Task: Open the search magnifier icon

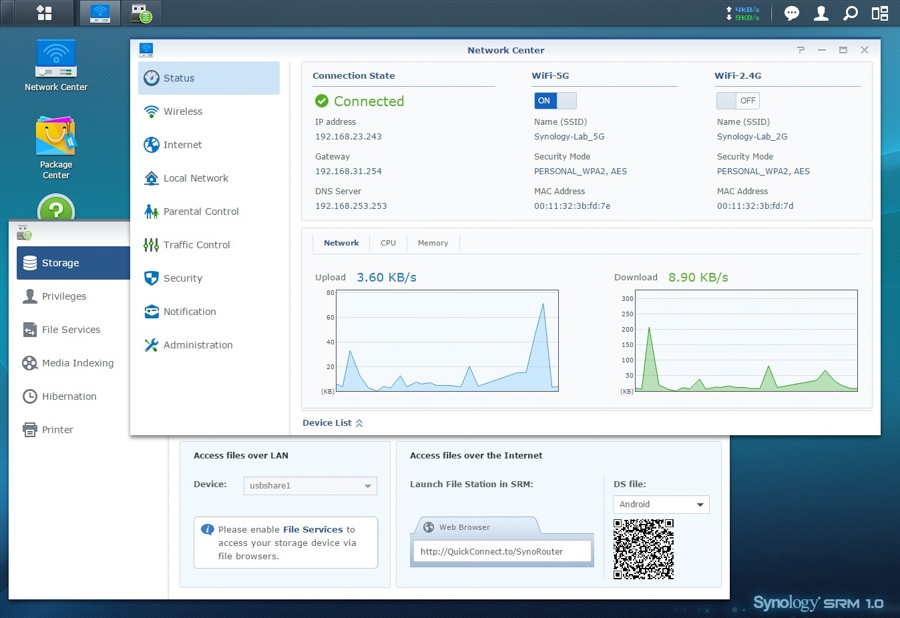Action: pyautogui.click(x=851, y=13)
